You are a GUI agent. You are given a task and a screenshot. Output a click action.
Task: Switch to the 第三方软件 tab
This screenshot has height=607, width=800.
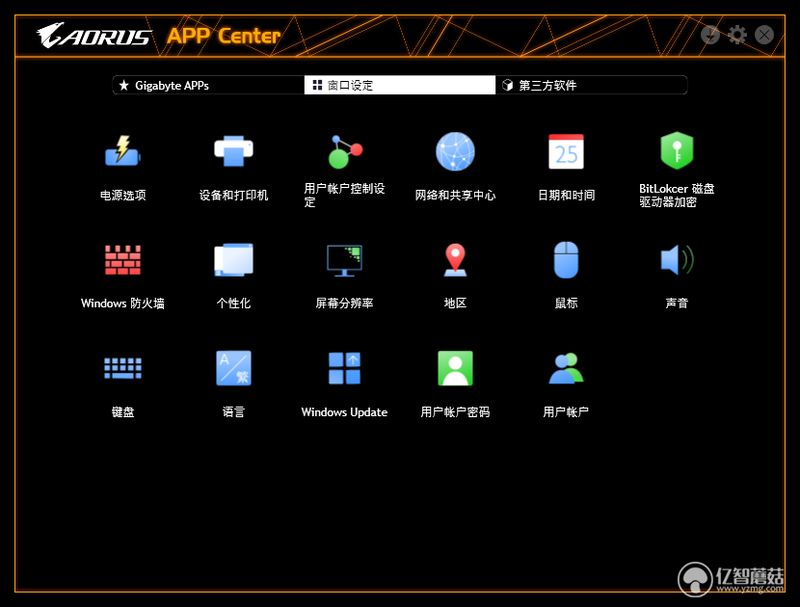click(591, 85)
